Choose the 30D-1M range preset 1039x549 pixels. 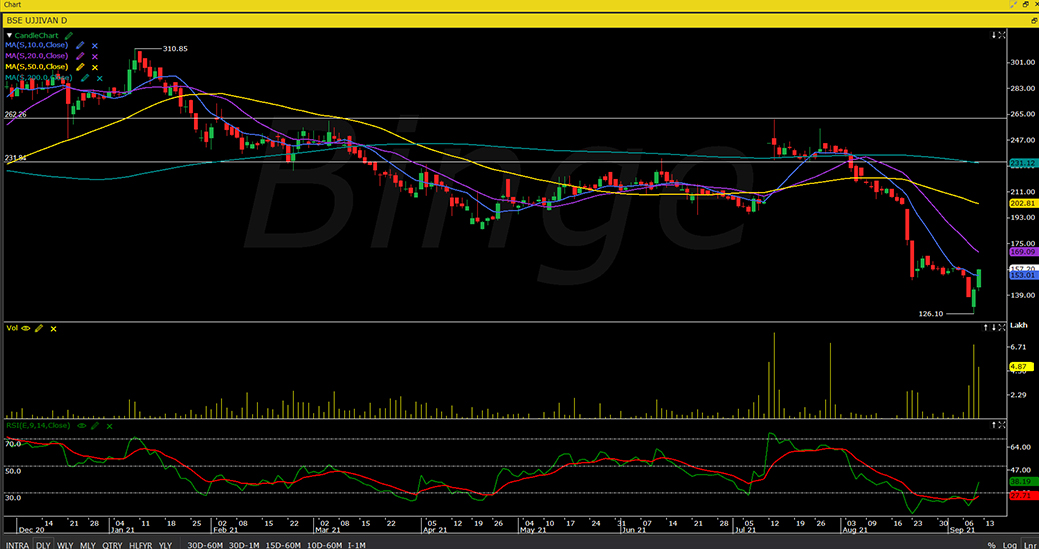point(246,544)
